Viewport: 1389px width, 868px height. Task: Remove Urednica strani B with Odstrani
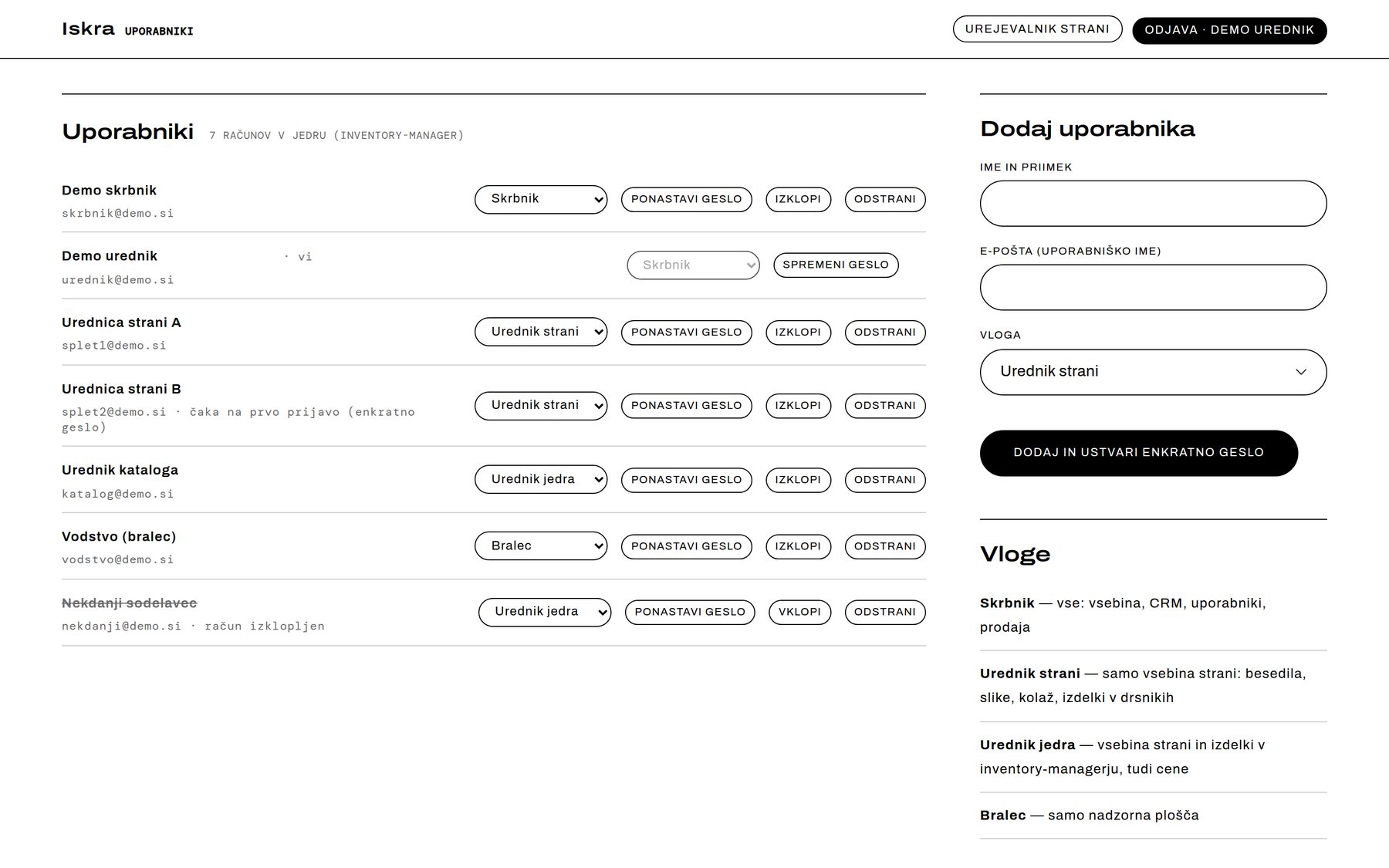point(885,406)
